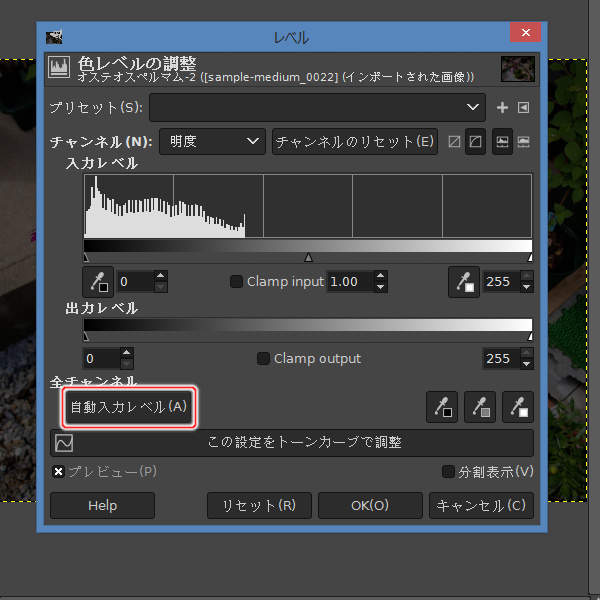The height and width of the screenshot is (600, 600).
Task: Click 自動入力レベル(A) button
Action: click(x=129, y=407)
